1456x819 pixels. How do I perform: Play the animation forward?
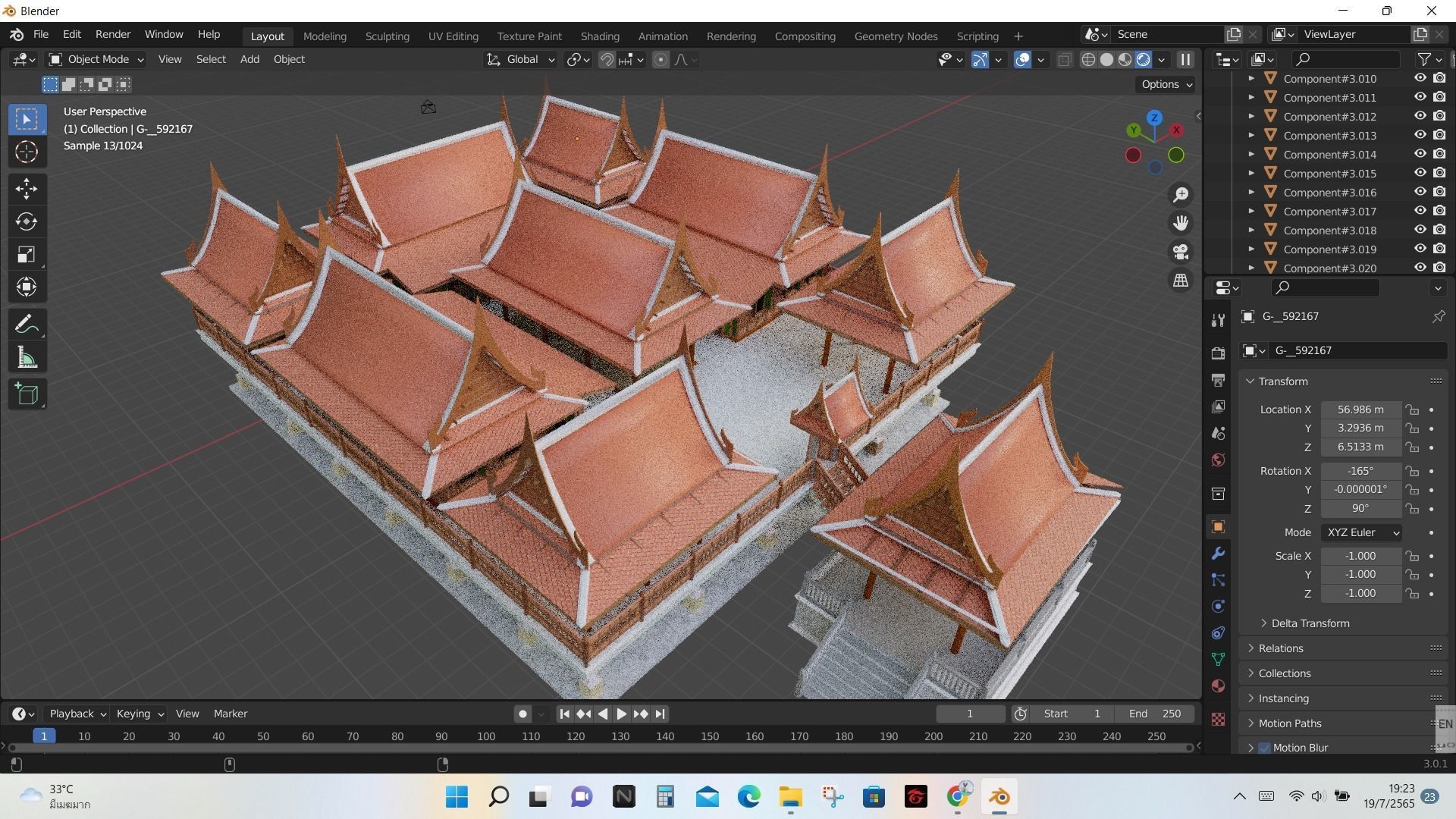pyautogui.click(x=621, y=714)
